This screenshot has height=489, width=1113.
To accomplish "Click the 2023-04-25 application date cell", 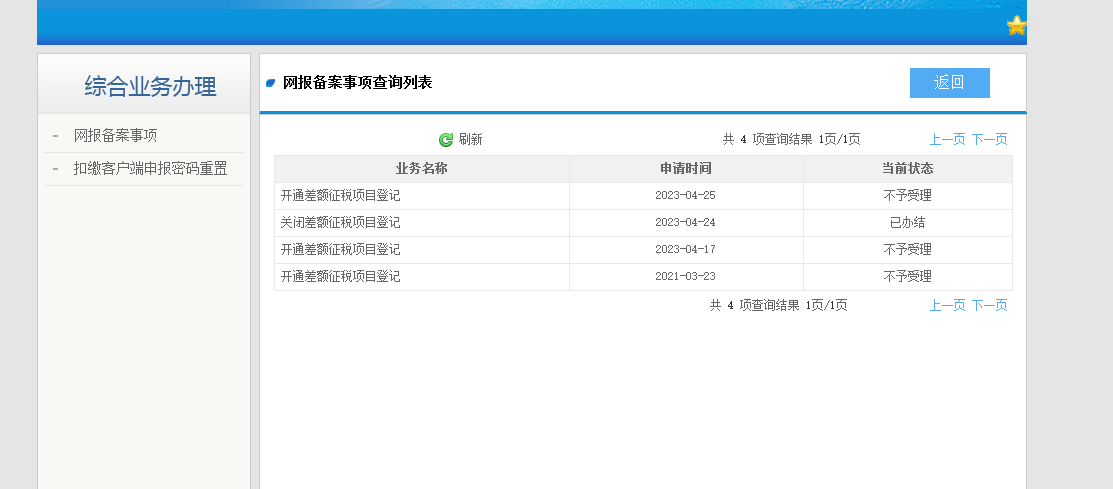I will click(685, 196).
